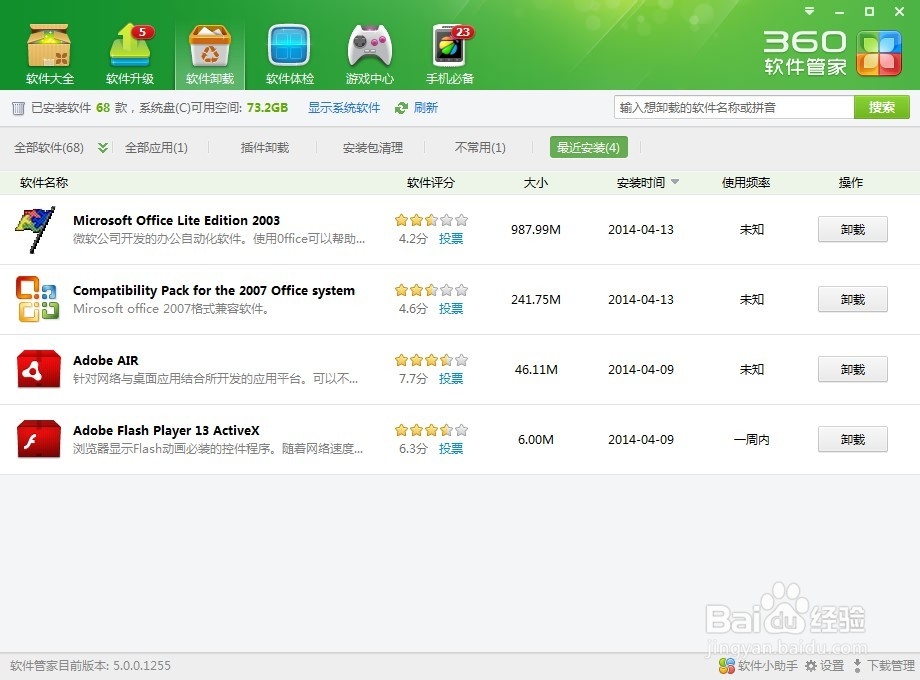Switch to 插件卸载 tab
The width and height of the screenshot is (920, 680).
point(265,147)
